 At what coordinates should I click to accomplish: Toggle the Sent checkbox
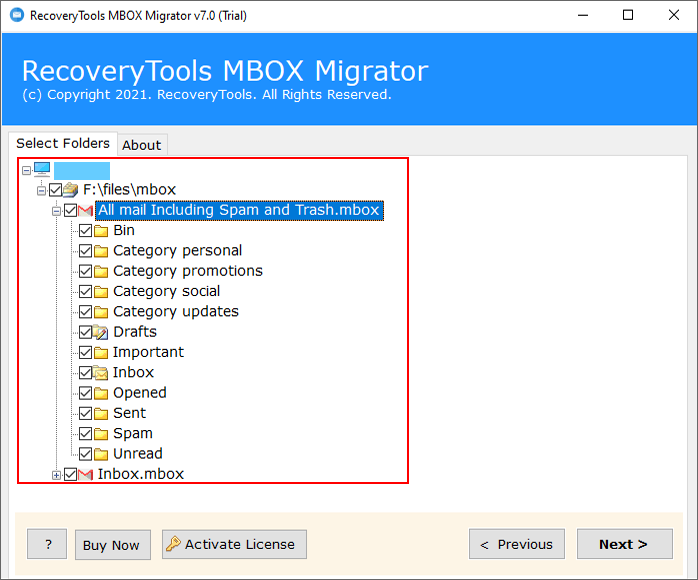85,414
